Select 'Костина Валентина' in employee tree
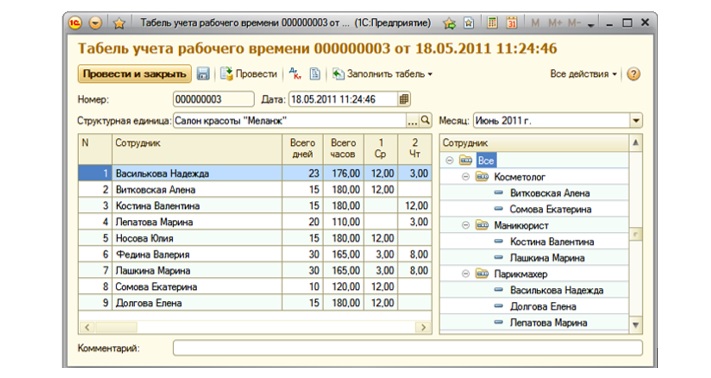 click(x=552, y=242)
